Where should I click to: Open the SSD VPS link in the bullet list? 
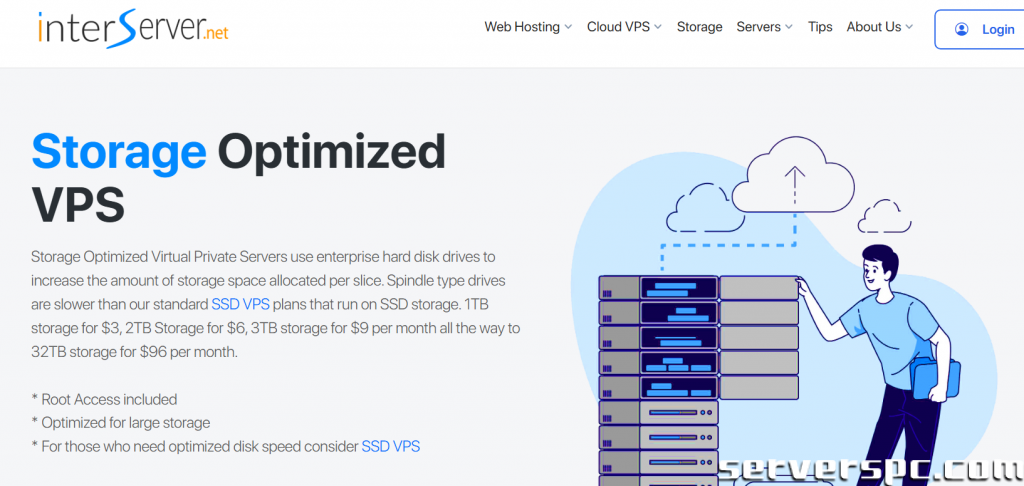tap(390, 446)
